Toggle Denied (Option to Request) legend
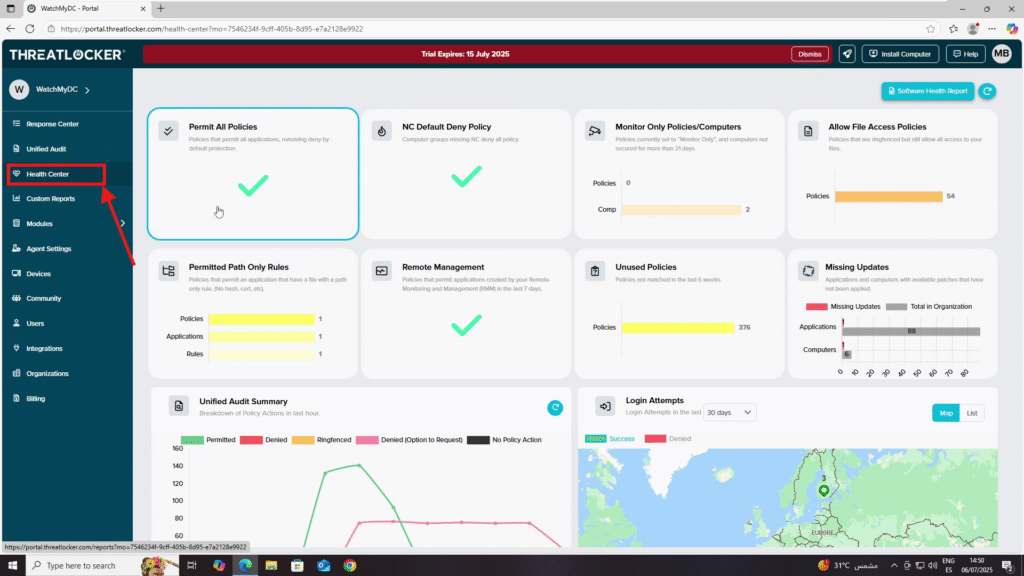1024x576 pixels. pos(409,440)
